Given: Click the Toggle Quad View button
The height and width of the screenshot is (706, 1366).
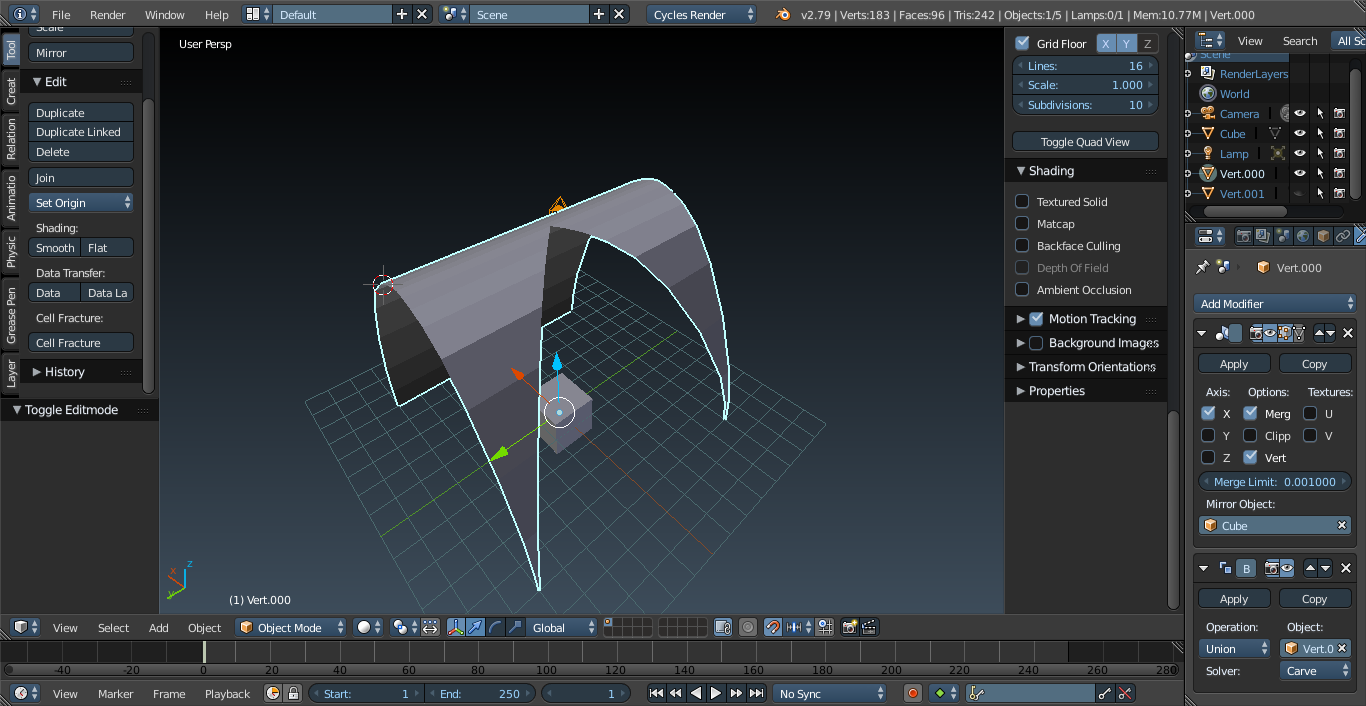Looking at the screenshot, I should point(1085,142).
